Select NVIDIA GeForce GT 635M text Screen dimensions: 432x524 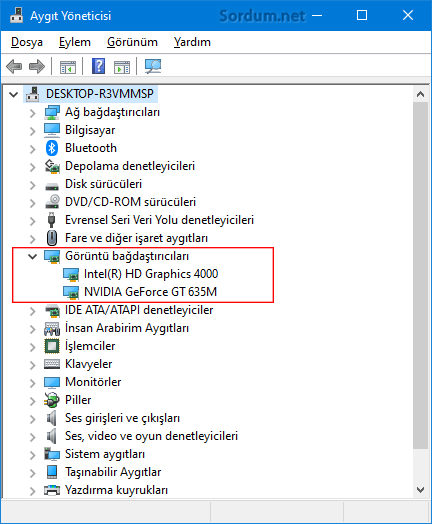pyautogui.click(x=150, y=292)
